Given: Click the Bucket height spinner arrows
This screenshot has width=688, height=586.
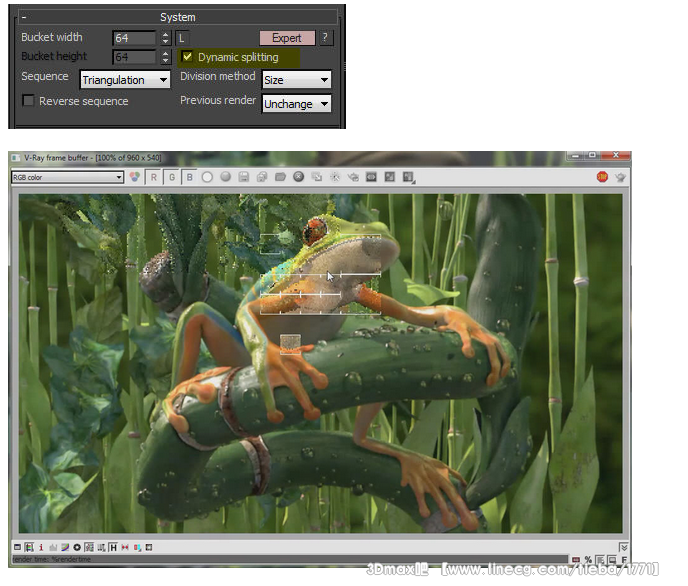Looking at the screenshot, I should [x=165, y=57].
